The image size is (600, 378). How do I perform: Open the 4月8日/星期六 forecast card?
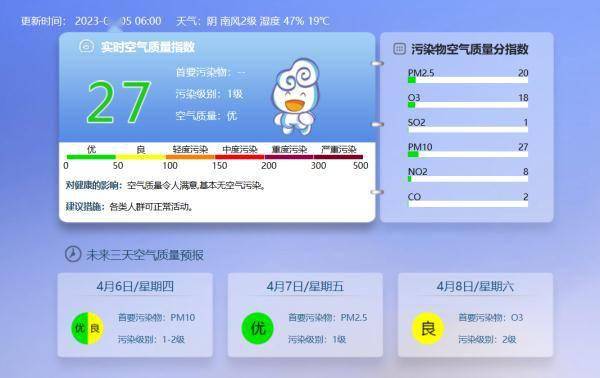click(x=475, y=315)
